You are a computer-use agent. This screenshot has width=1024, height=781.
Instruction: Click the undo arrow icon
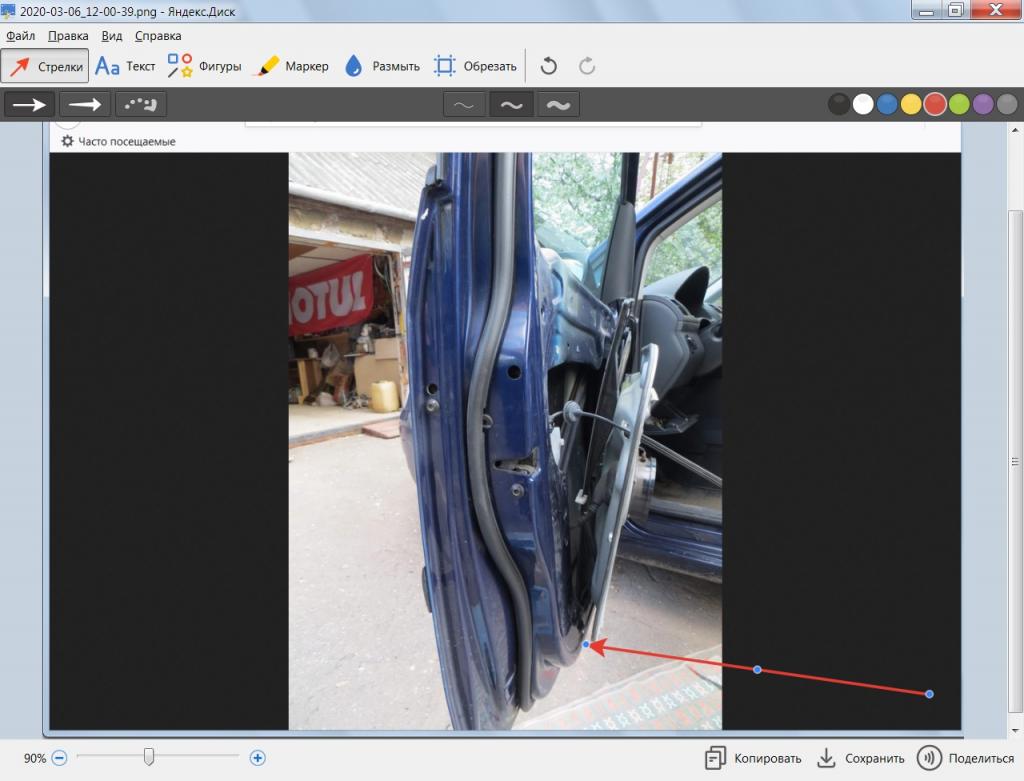coord(549,66)
